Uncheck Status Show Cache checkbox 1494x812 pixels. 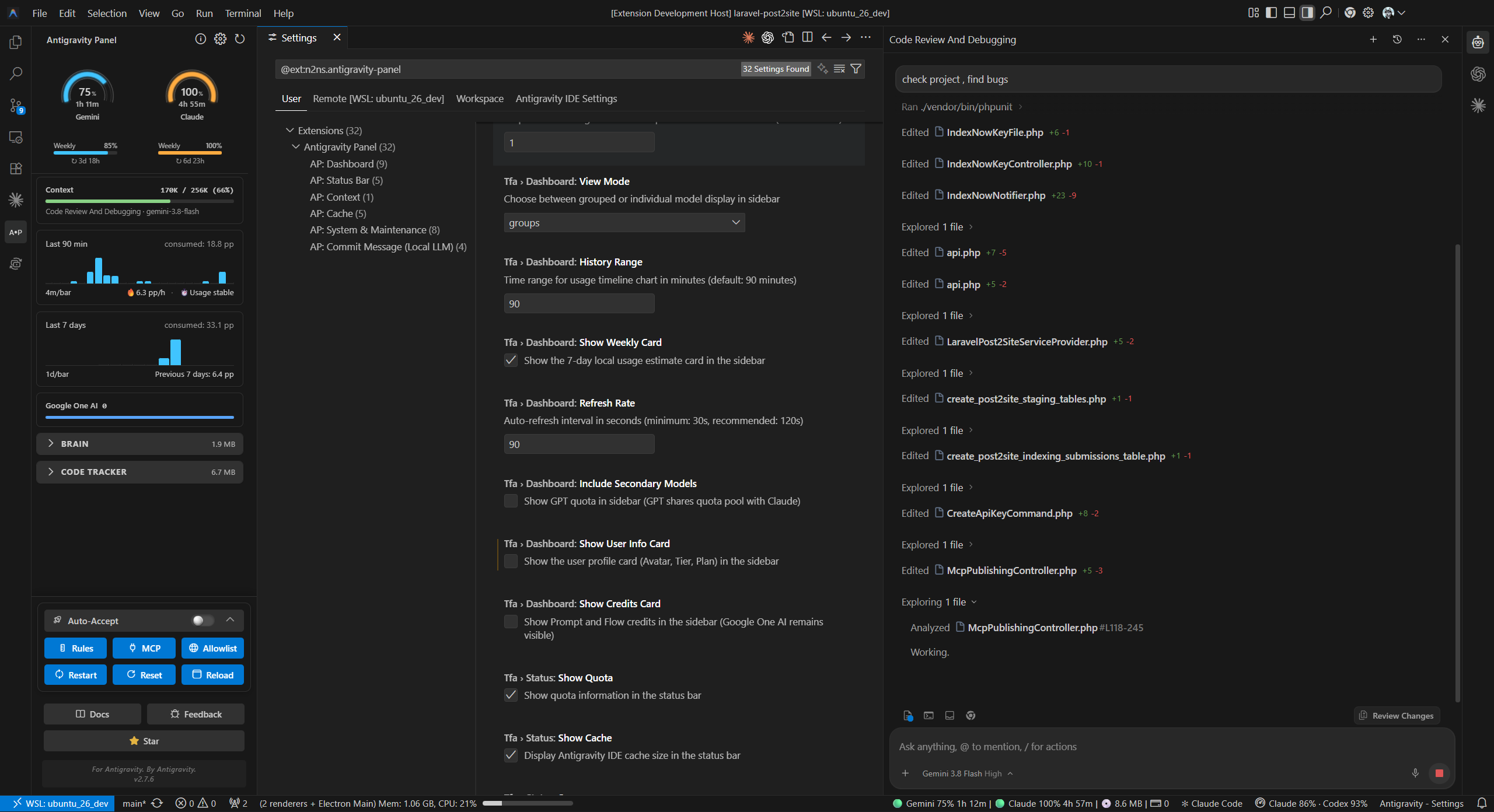[x=511, y=755]
